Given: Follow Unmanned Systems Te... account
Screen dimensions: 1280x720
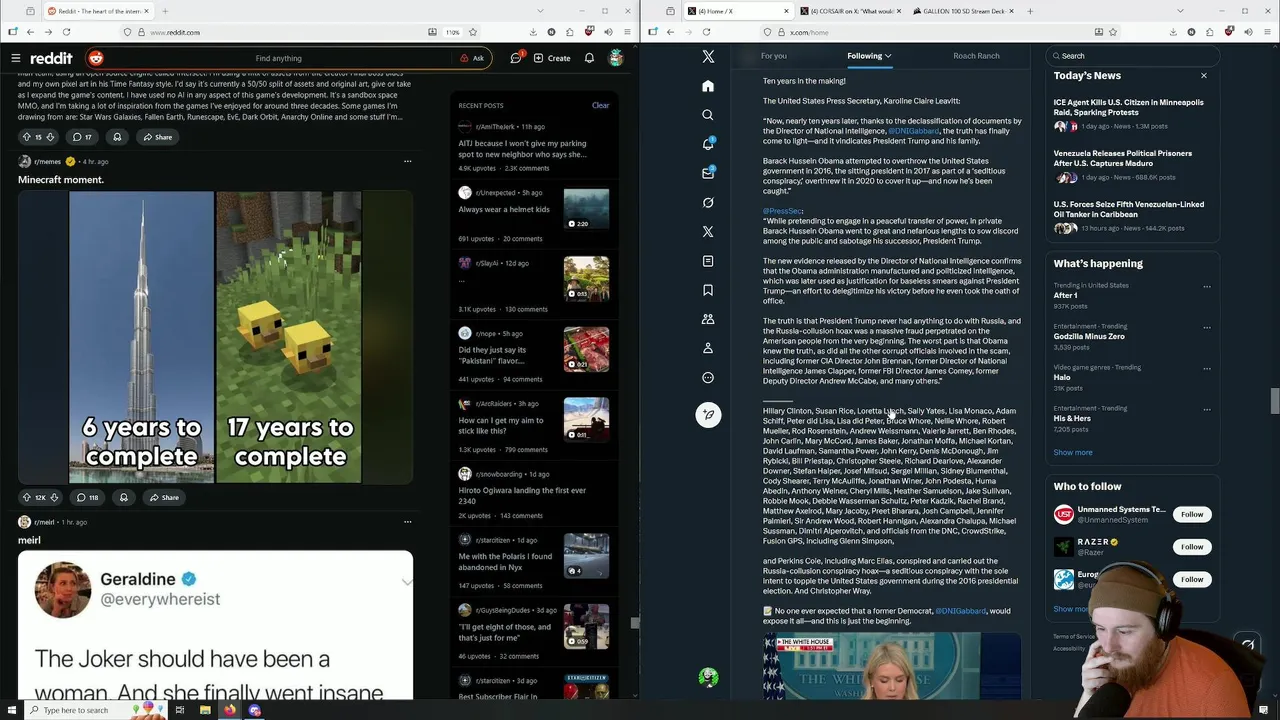Looking at the screenshot, I should 1192,514.
